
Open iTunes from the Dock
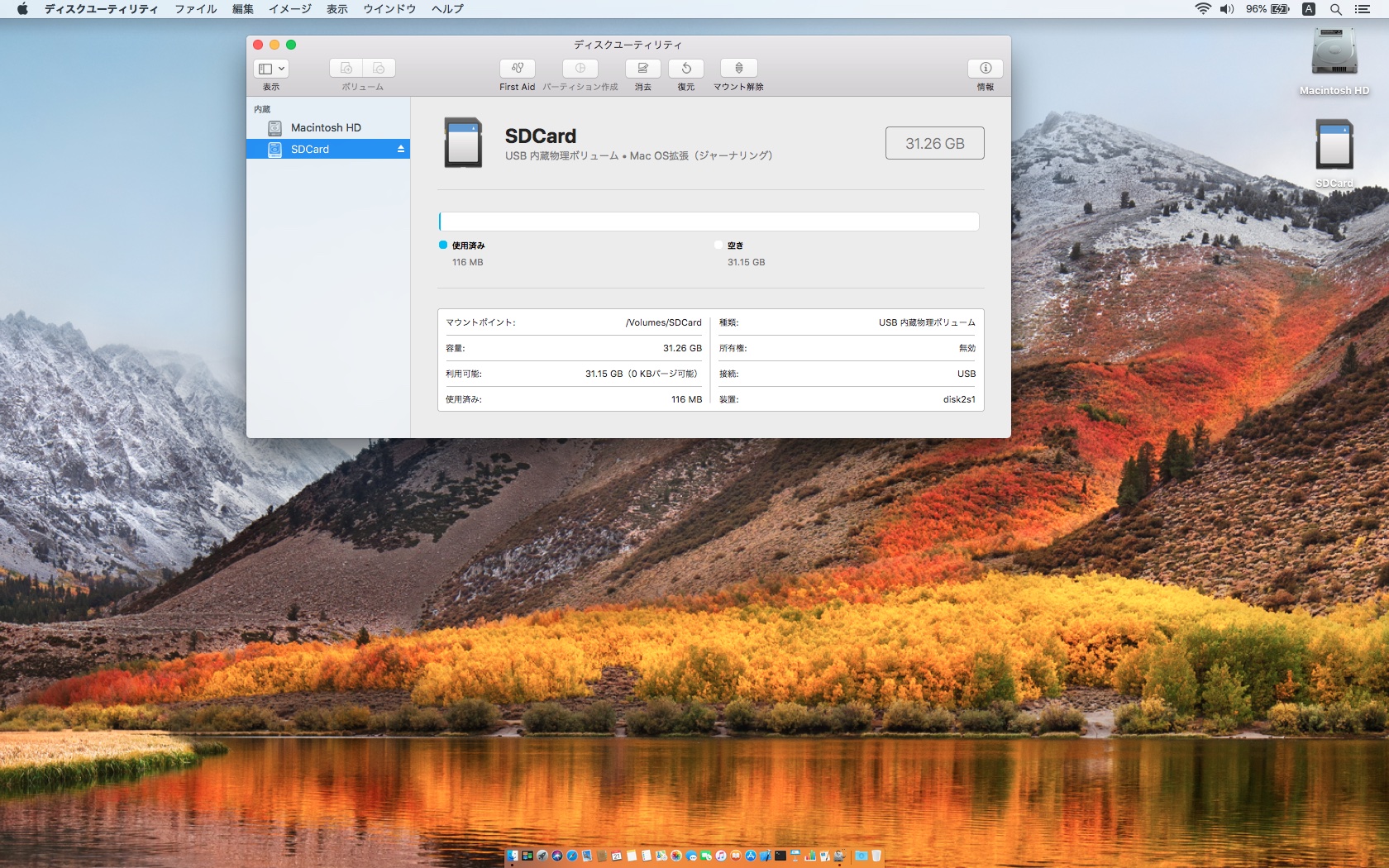[x=721, y=856]
